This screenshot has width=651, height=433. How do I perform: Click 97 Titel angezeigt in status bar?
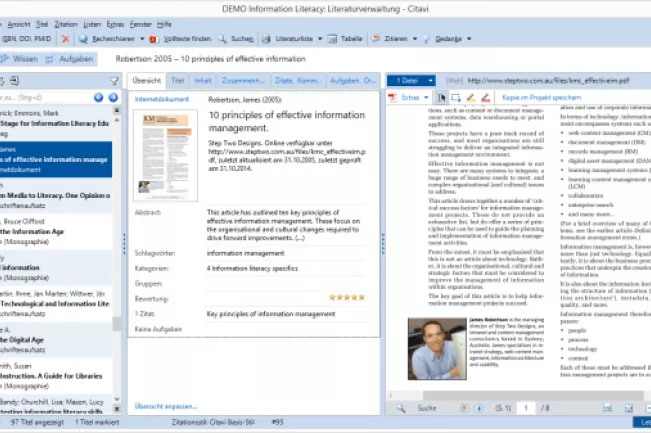tap(37, 422)
